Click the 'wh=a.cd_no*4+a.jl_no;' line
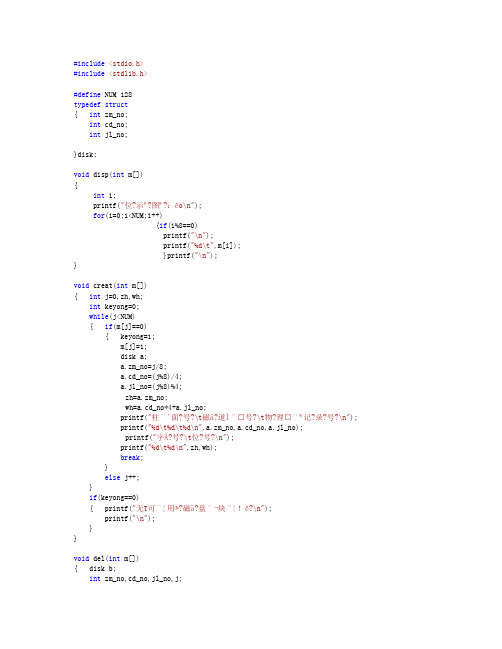This screenshot has width=502, height=649. (165, 407)
